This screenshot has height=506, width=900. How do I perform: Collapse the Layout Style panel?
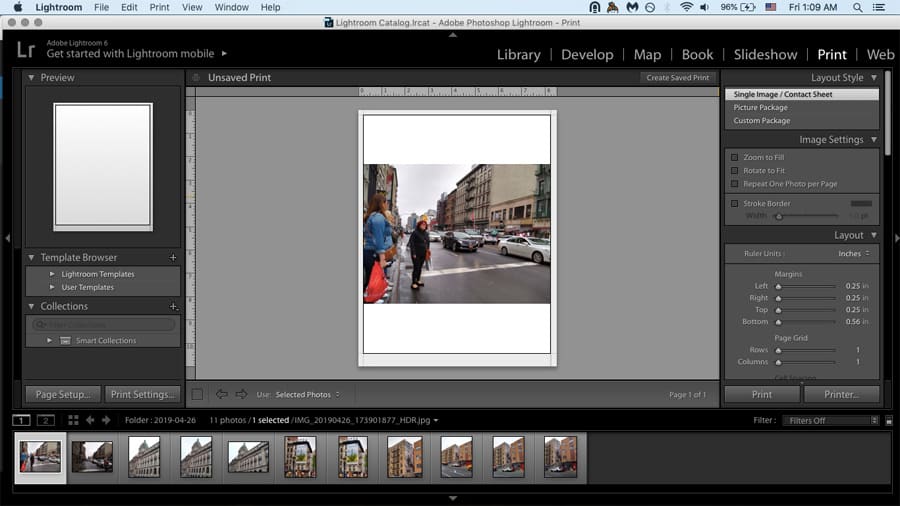[874, 77]
